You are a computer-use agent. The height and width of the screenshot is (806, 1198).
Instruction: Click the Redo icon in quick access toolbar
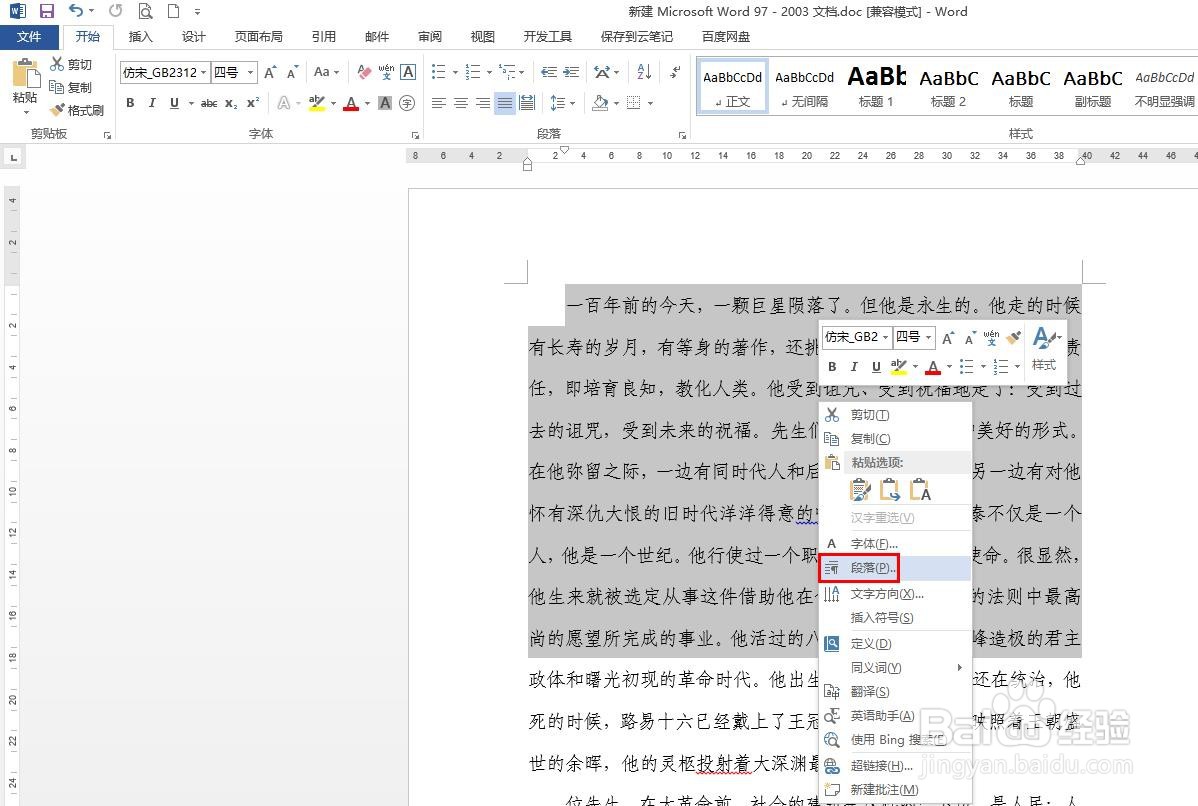pos(115,11)
